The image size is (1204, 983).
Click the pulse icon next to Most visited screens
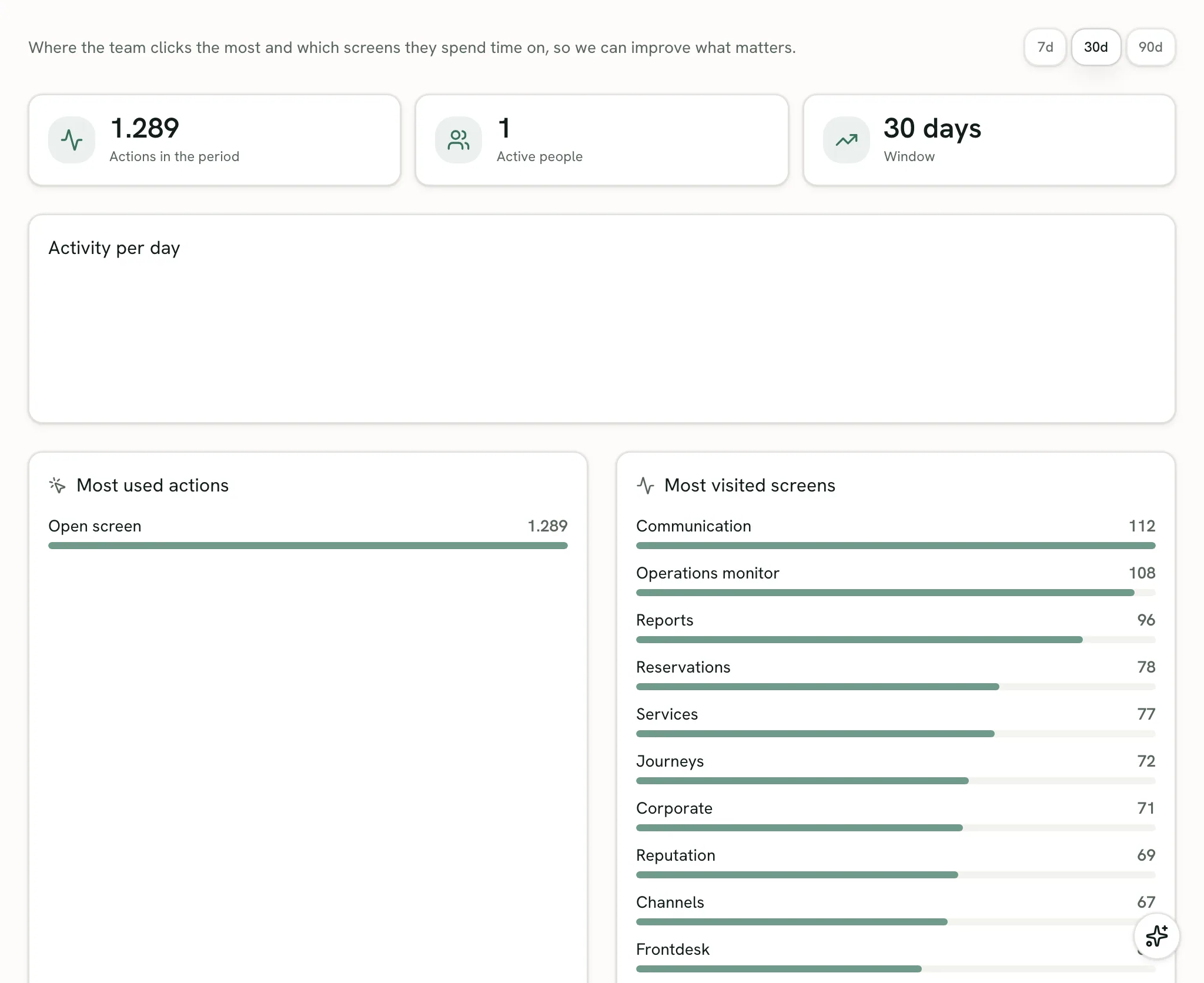(646, 485)
